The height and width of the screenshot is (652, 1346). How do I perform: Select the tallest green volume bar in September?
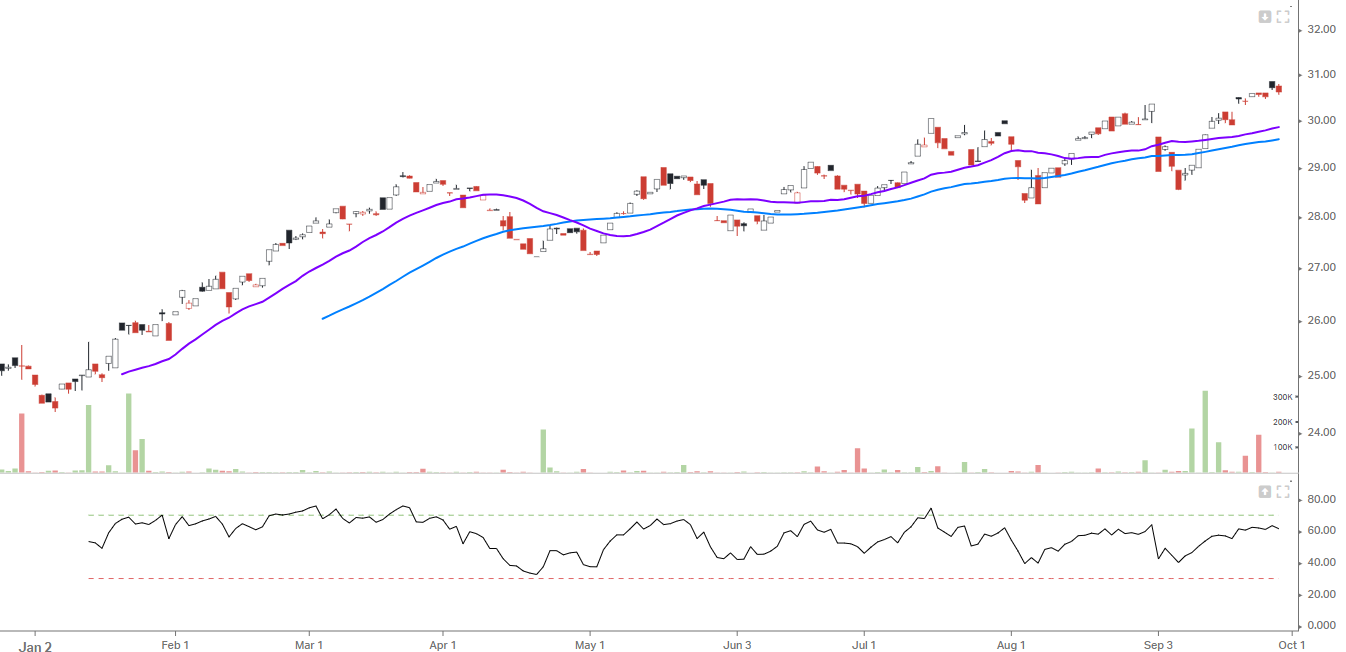tap(1205, 431)
